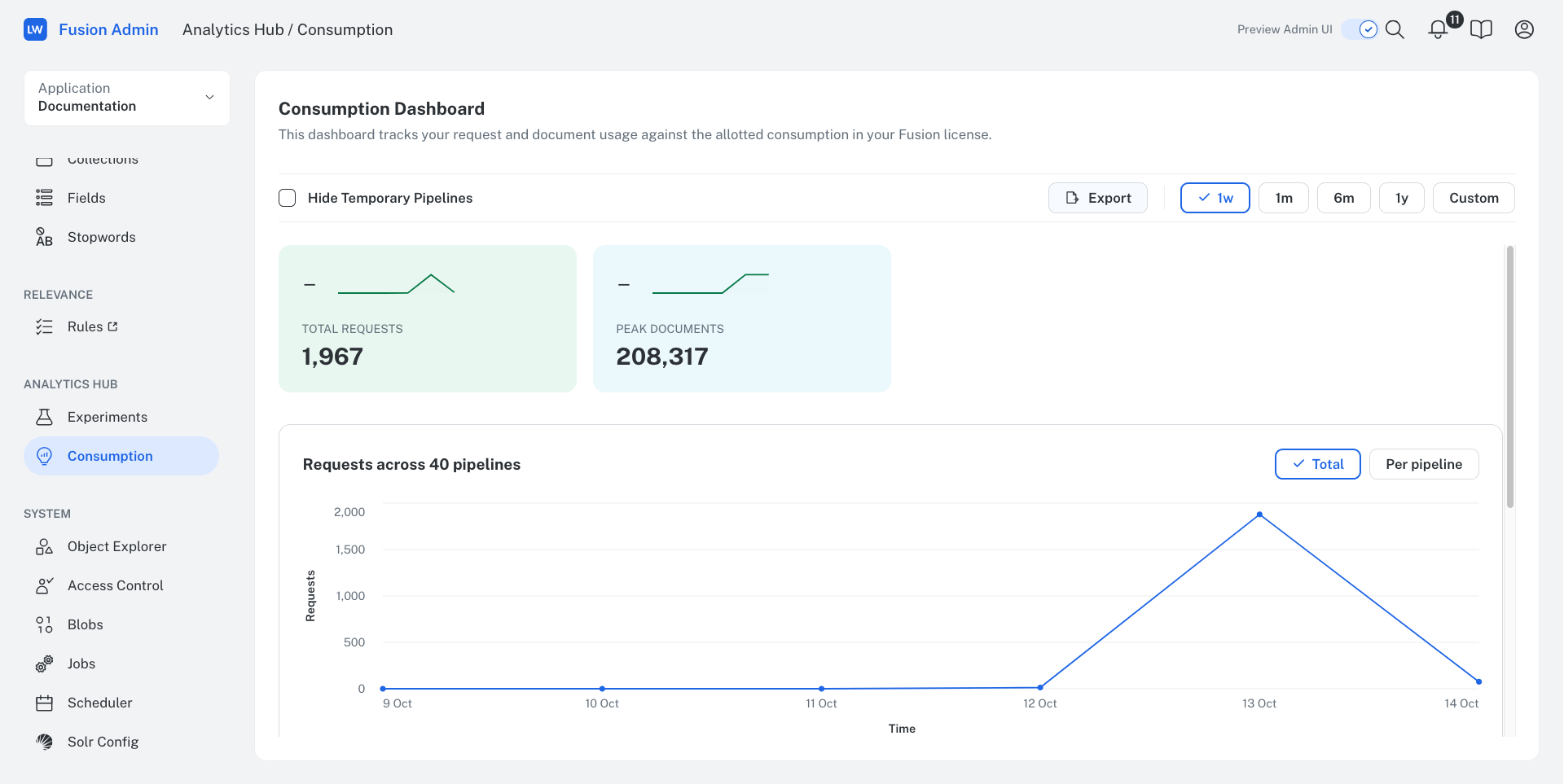Open Scheduler in the sidebar
This screenshot has height=784, width=1564.
click(121, 703)
